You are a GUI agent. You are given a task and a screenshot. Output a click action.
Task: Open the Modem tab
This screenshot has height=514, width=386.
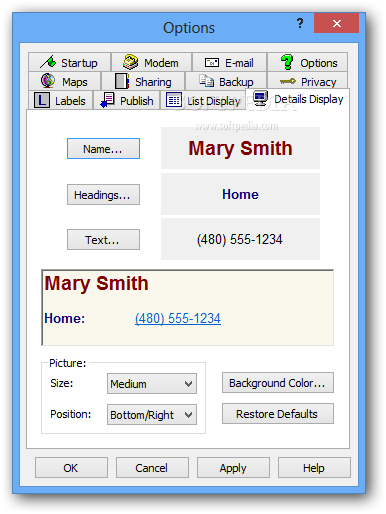coord(151,62)
